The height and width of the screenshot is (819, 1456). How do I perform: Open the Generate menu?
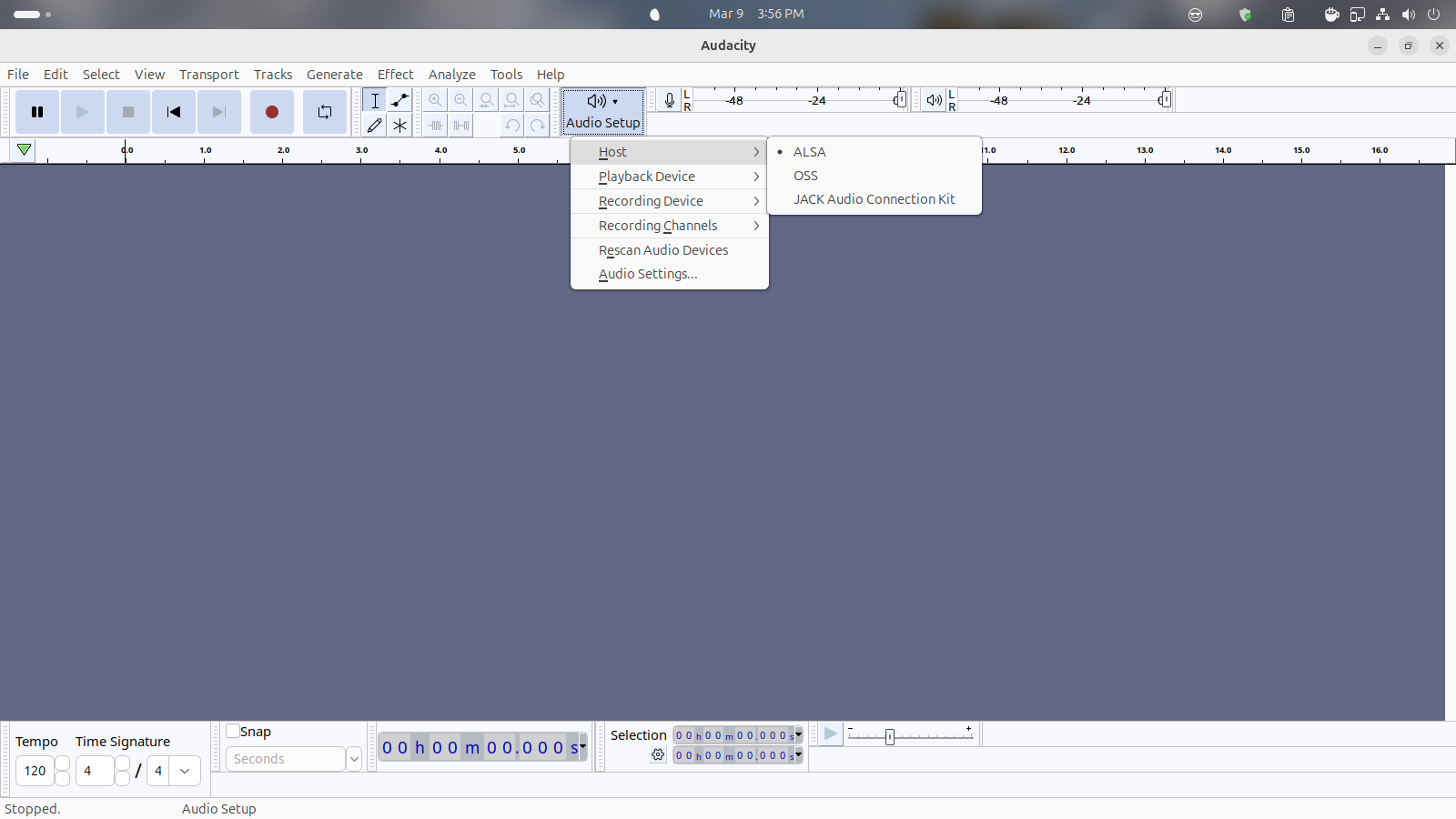click(x=334, y=75)
